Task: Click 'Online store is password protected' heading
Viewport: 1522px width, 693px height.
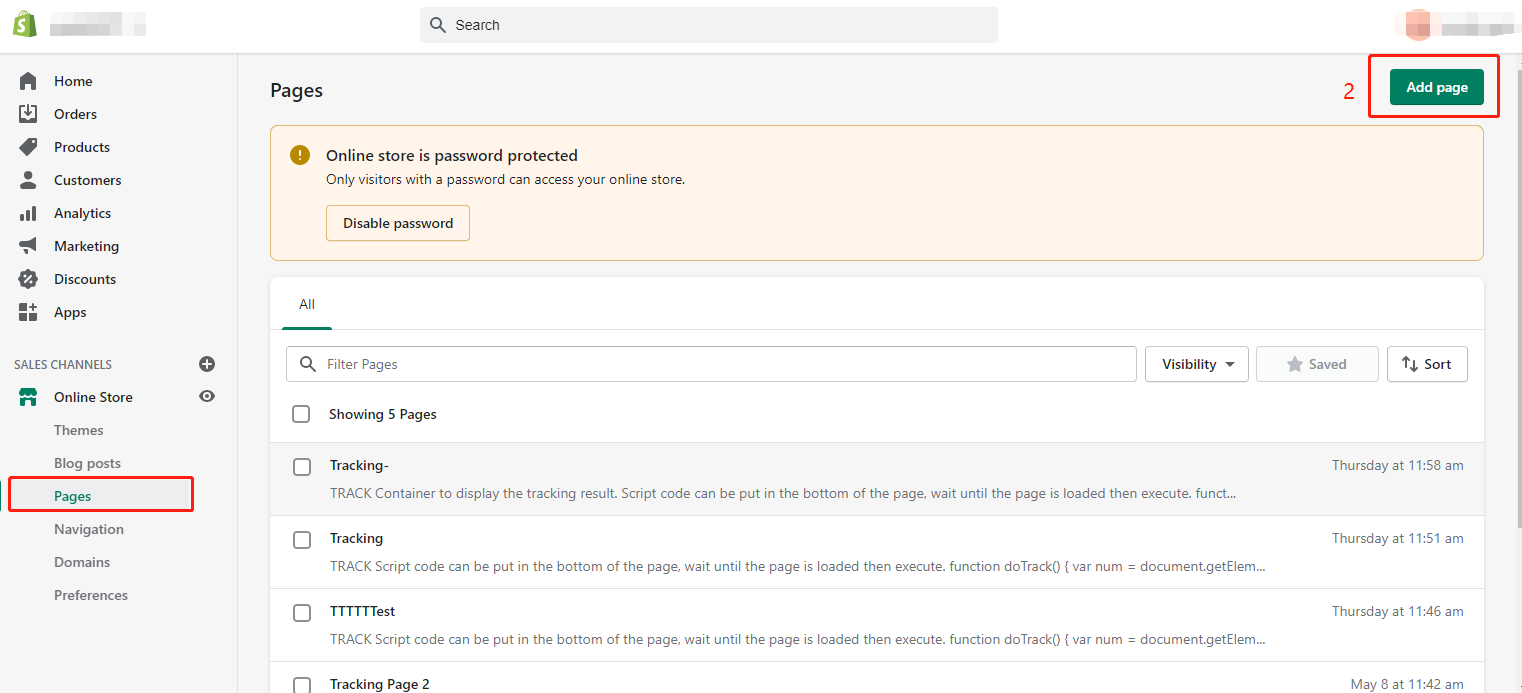Action: [452, 155]
